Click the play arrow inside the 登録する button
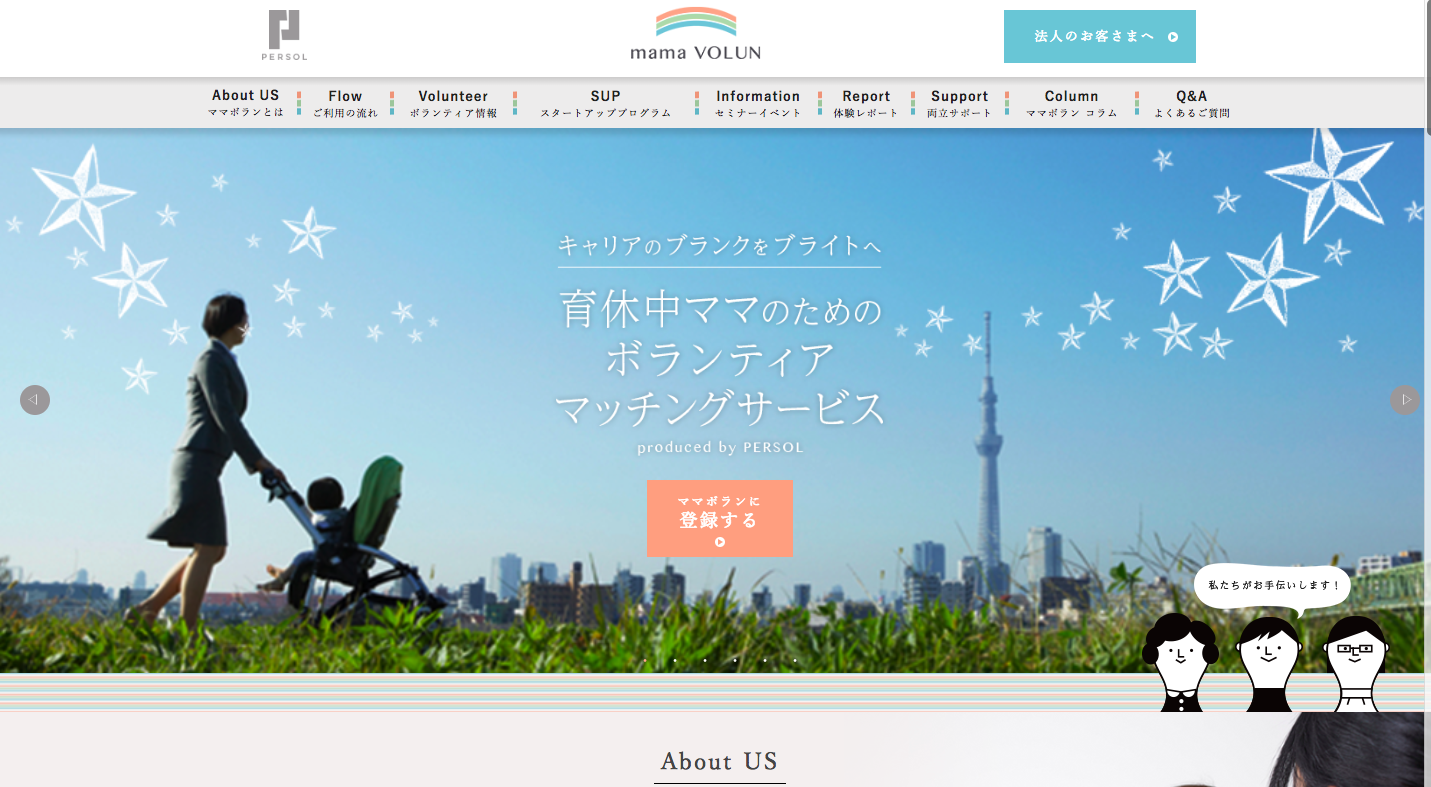The image size is (1431, 787). [x=720, y=542]
